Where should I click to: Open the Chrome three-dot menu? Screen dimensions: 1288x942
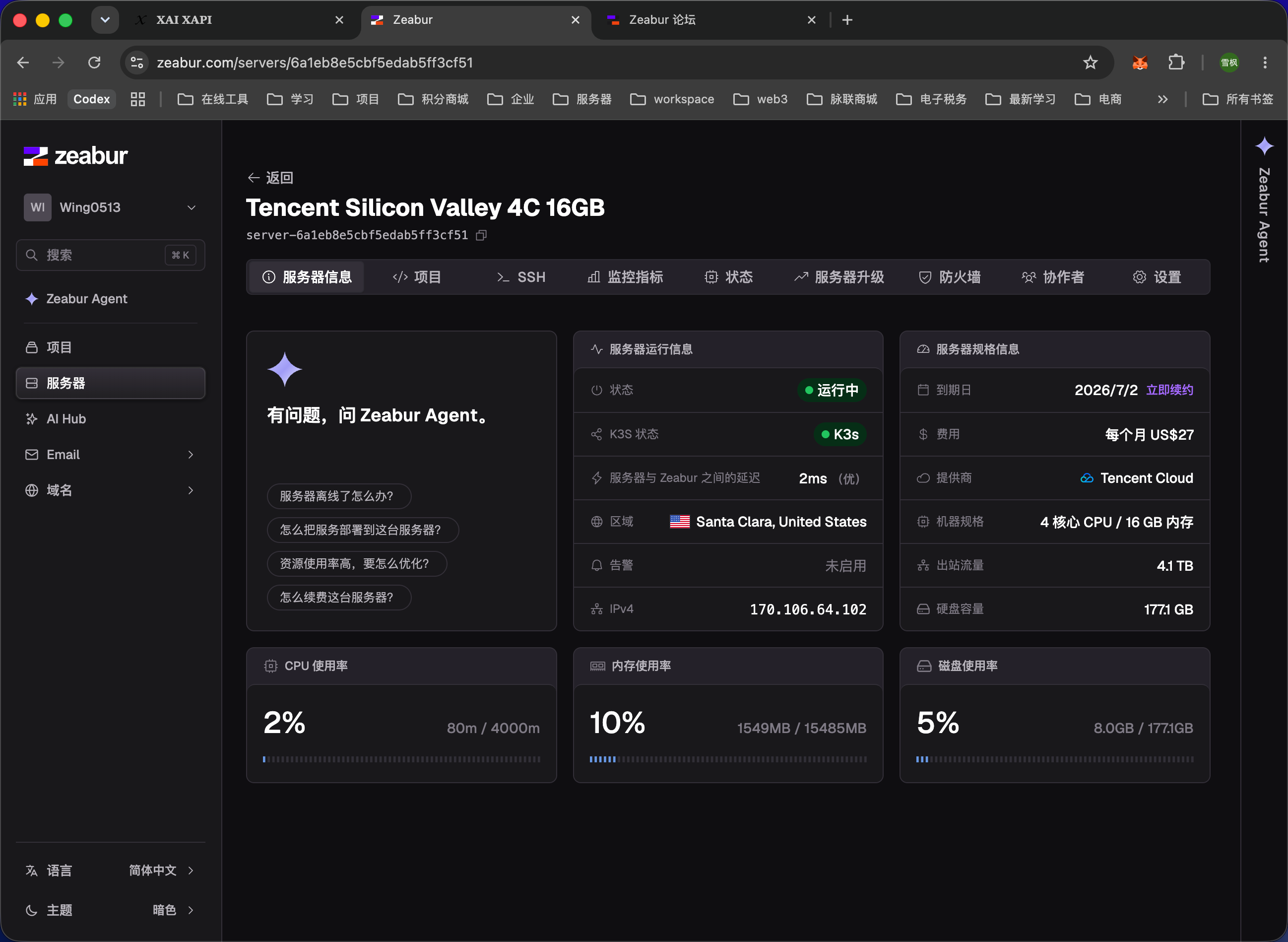point(1265,62)
